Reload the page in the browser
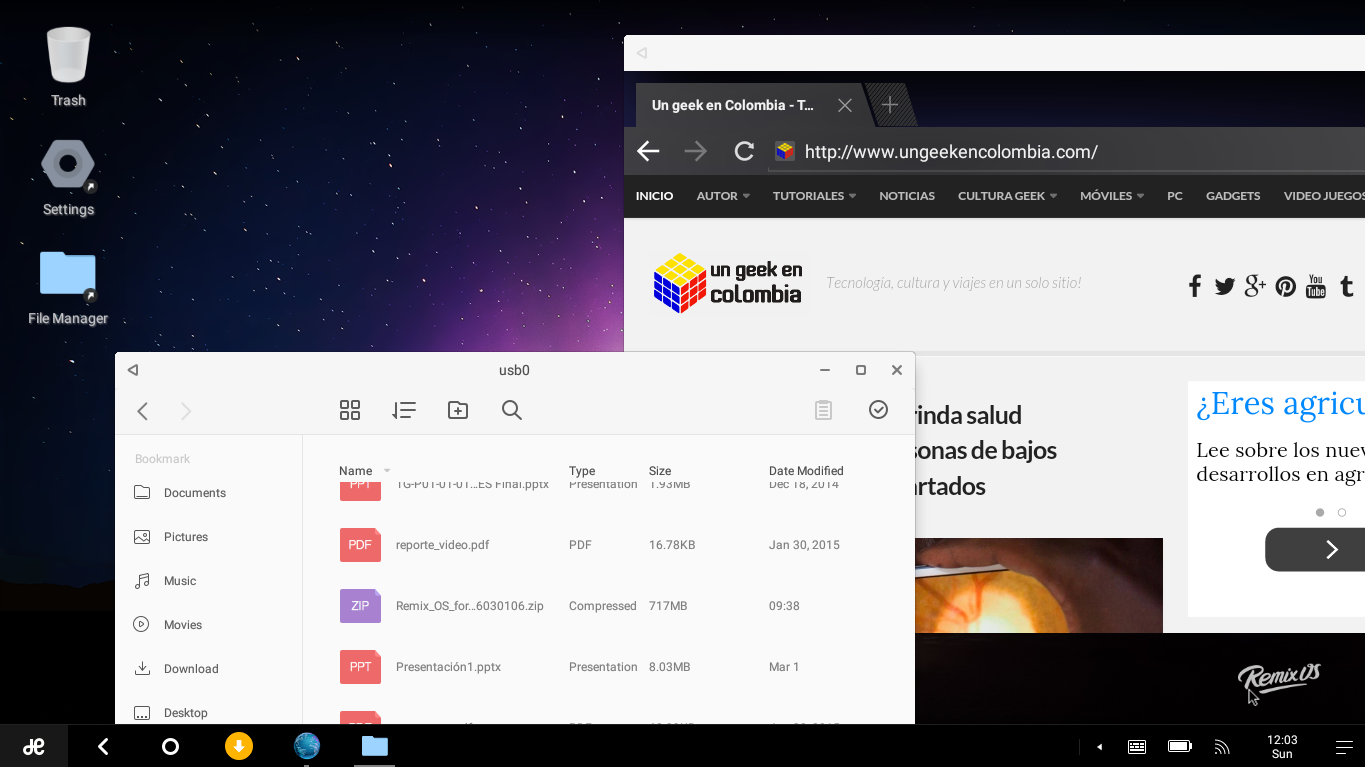 [743, 151]
